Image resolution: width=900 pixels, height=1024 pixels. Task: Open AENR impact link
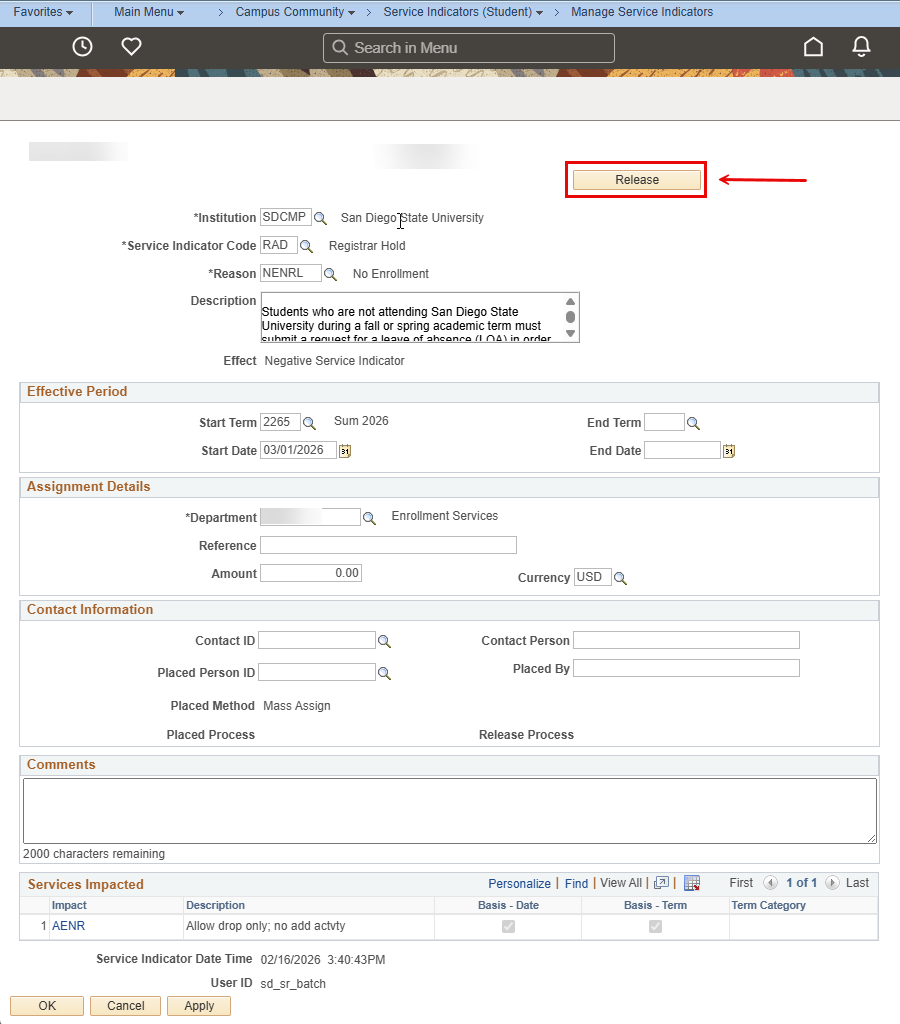coord(69,926)
